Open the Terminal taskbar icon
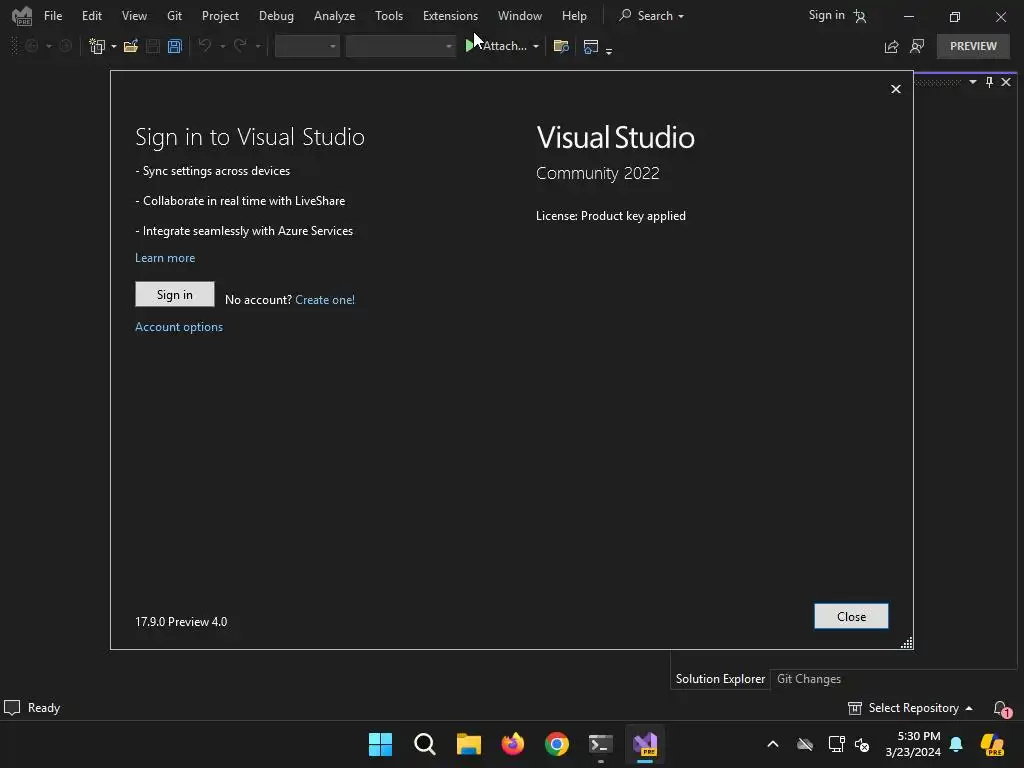Screen dimensions: 1024x768 pyautogui.click(x=601, y=744)
